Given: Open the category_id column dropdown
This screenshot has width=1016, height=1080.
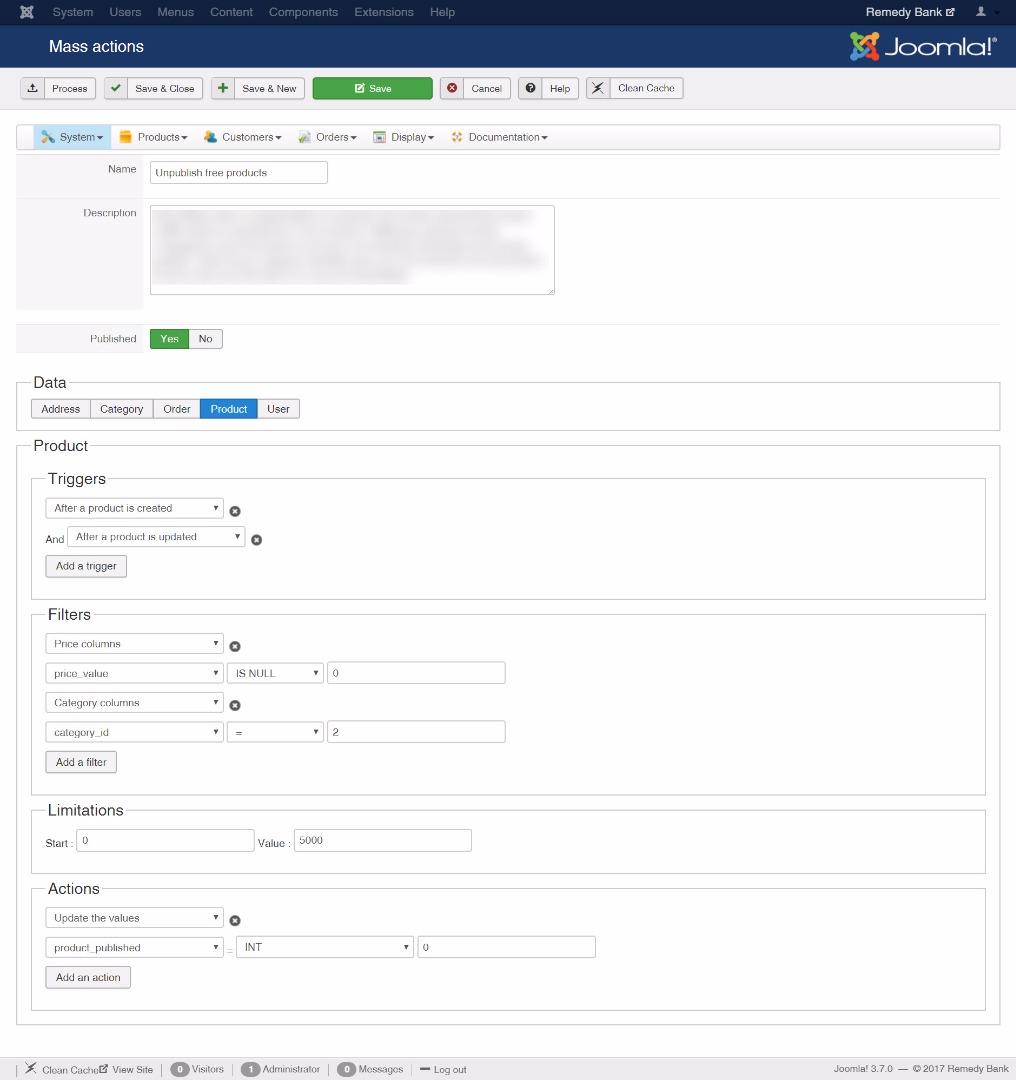Looking at the screenshot, I should [x=134, y=732].
